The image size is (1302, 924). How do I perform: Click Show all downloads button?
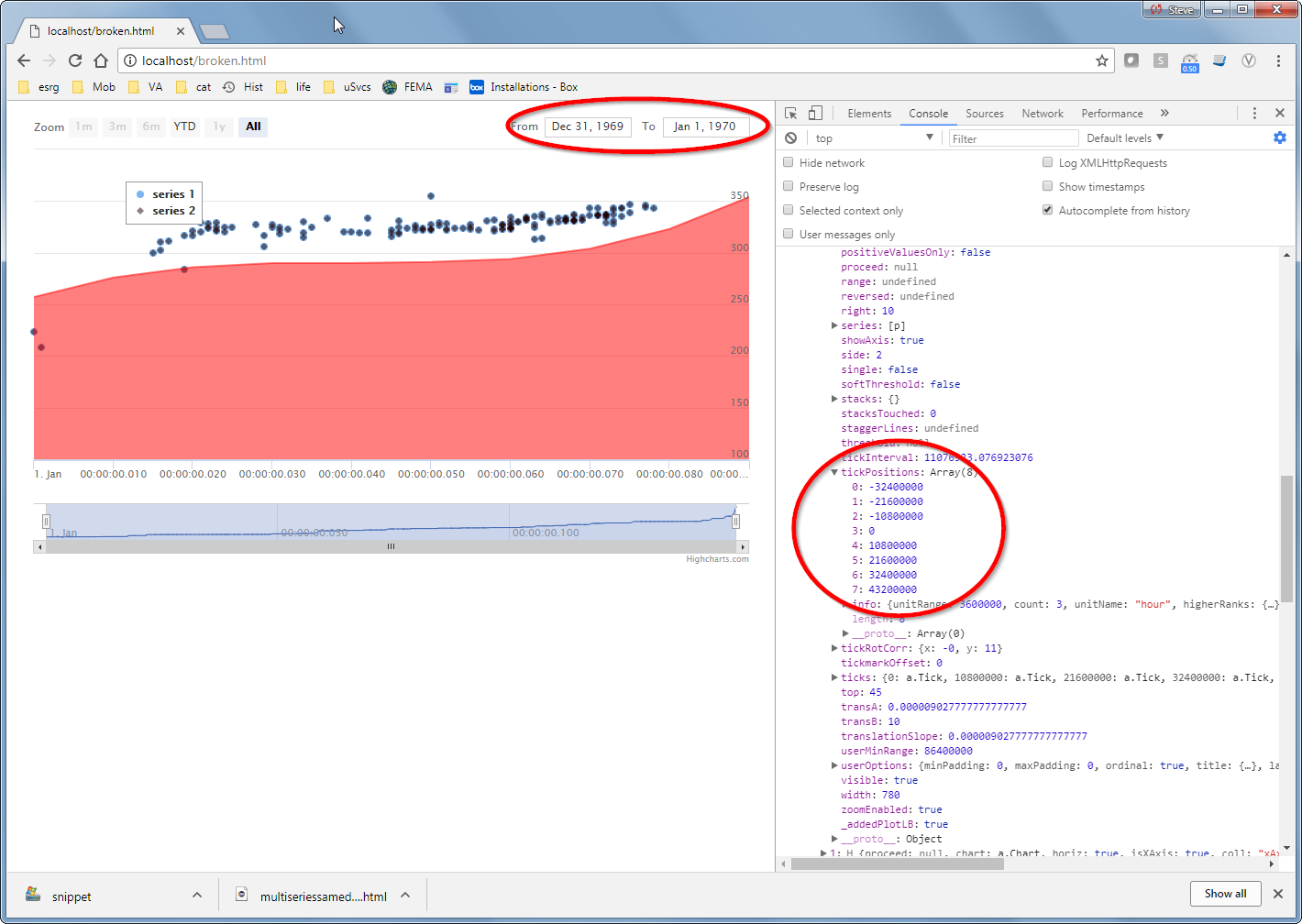click(x=1225, y=894)
